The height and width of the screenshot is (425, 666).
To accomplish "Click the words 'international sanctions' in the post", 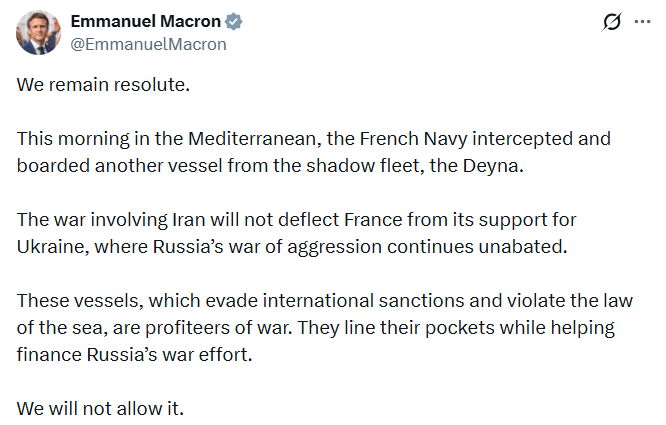I will pyautogui.click(x=322, y=299).
